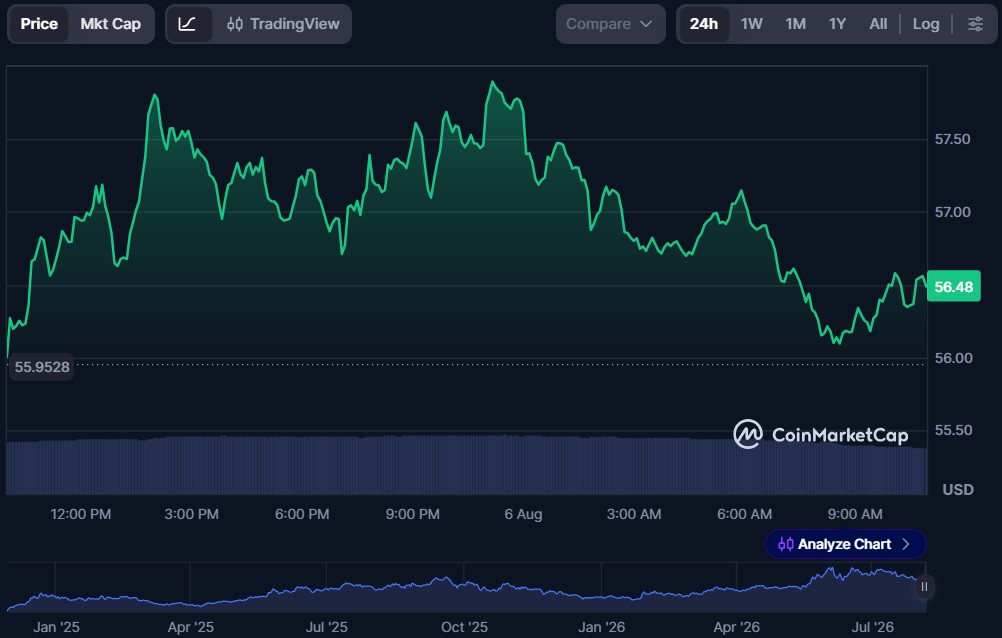This screenshot has width=1002, height=638.
Task: Select the Mkt Cap tab
Action: (111, 24)
